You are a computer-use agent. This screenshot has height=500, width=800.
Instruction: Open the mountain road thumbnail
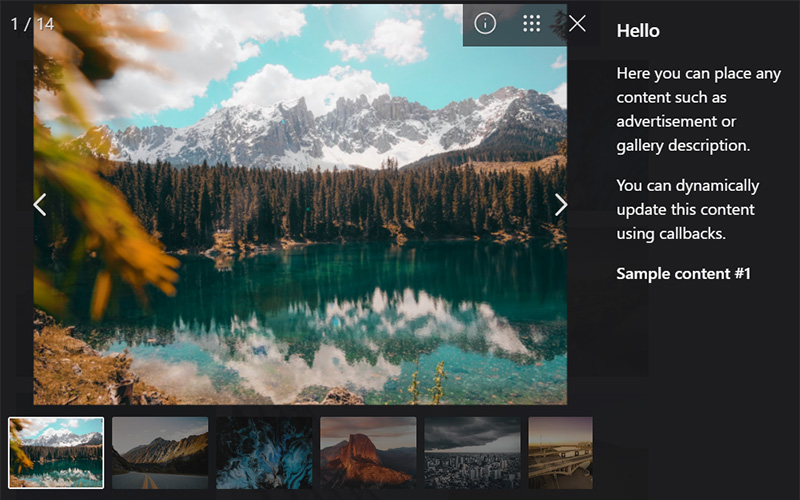(x=160, y=452)
